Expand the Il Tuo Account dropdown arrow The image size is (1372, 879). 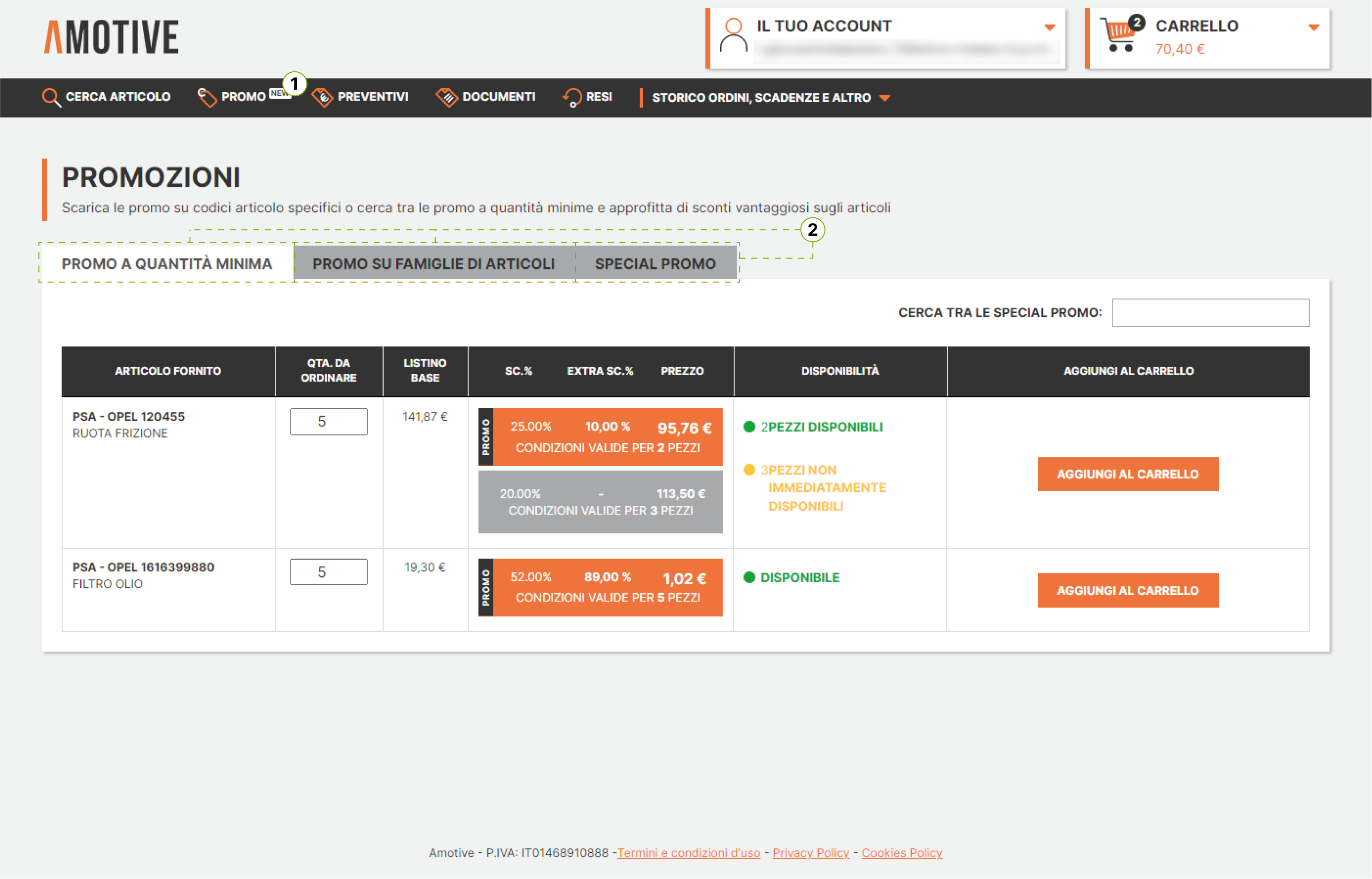[1049, 27]
